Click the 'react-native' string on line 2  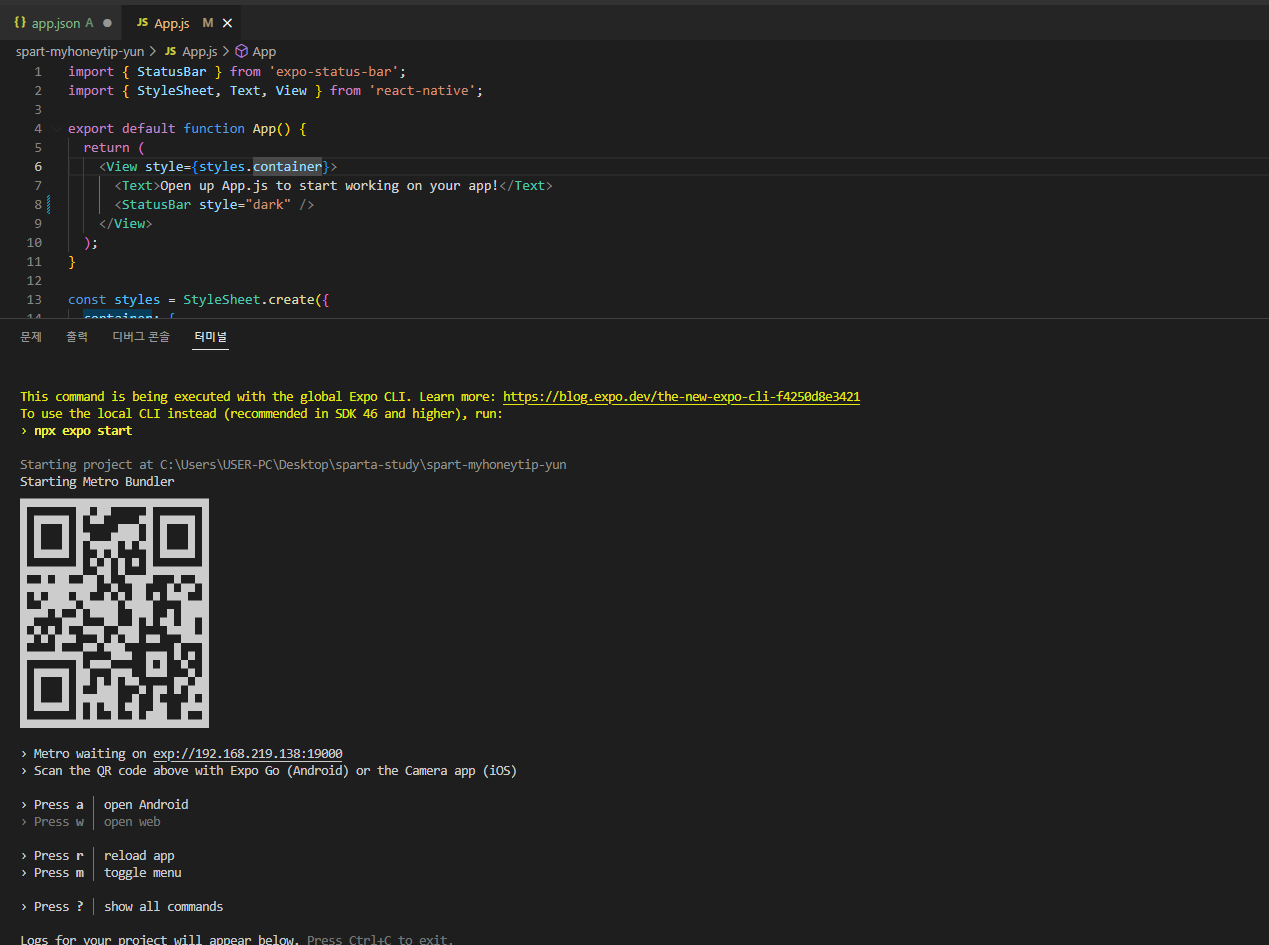[422, 91]
